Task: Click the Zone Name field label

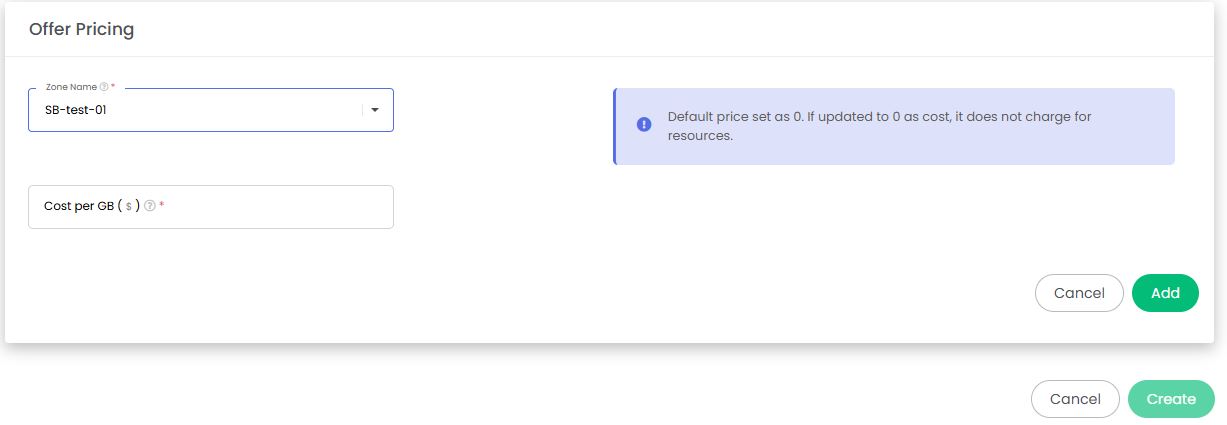Action: (71, 87)
